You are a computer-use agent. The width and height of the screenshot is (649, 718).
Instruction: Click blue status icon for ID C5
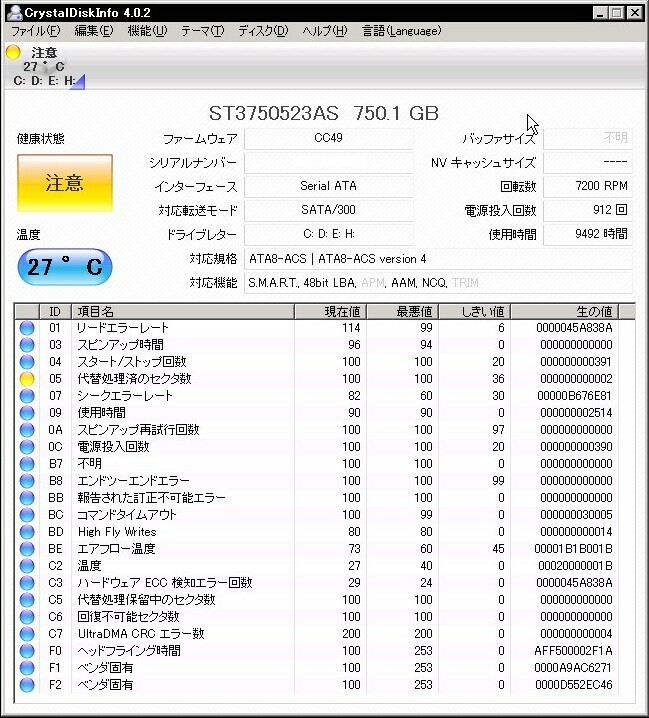tap(27, 600)
